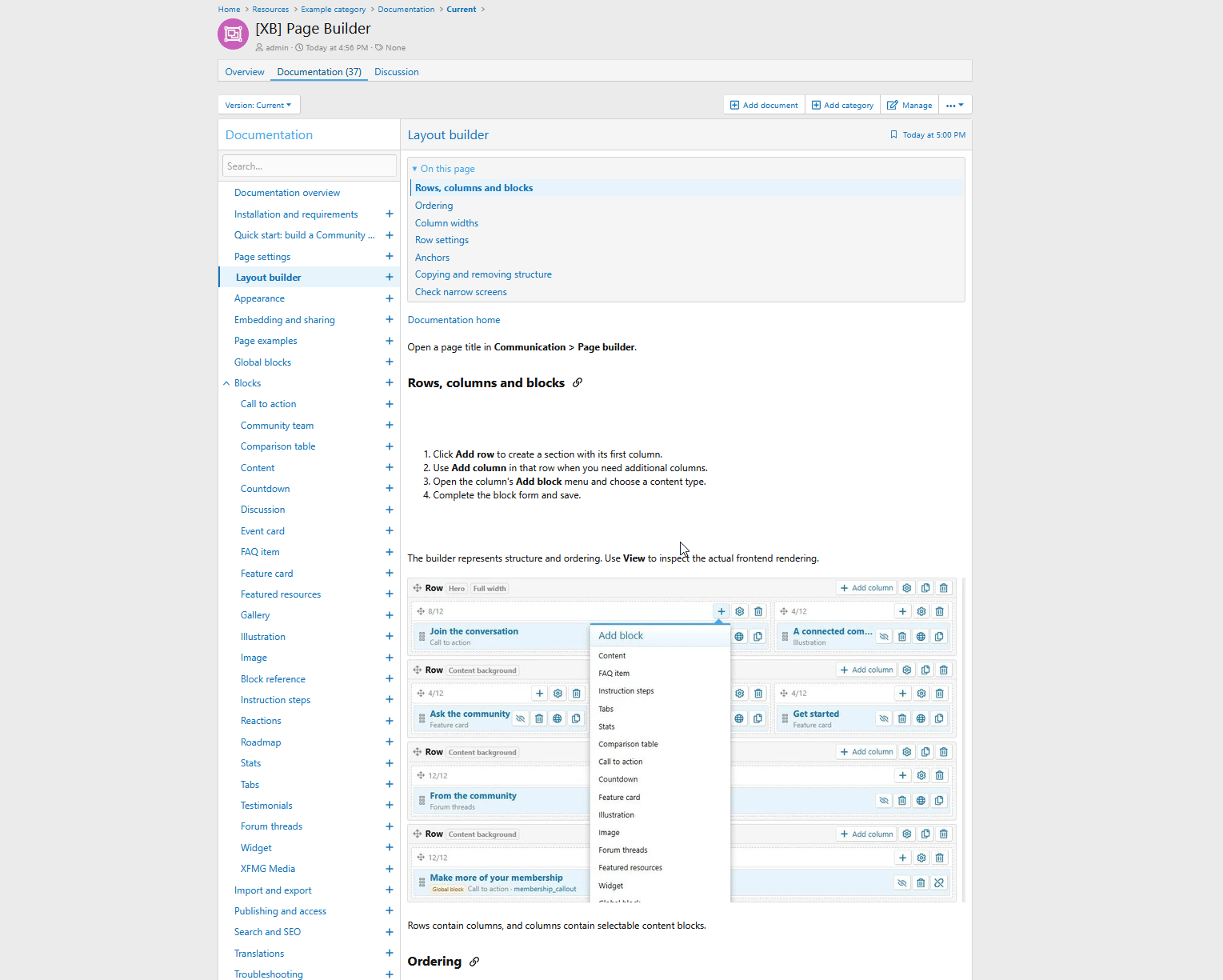Click the plus icon beside Roadmap
The height and width of the screenshot is (980, 1223).
(x=390, y=742)
